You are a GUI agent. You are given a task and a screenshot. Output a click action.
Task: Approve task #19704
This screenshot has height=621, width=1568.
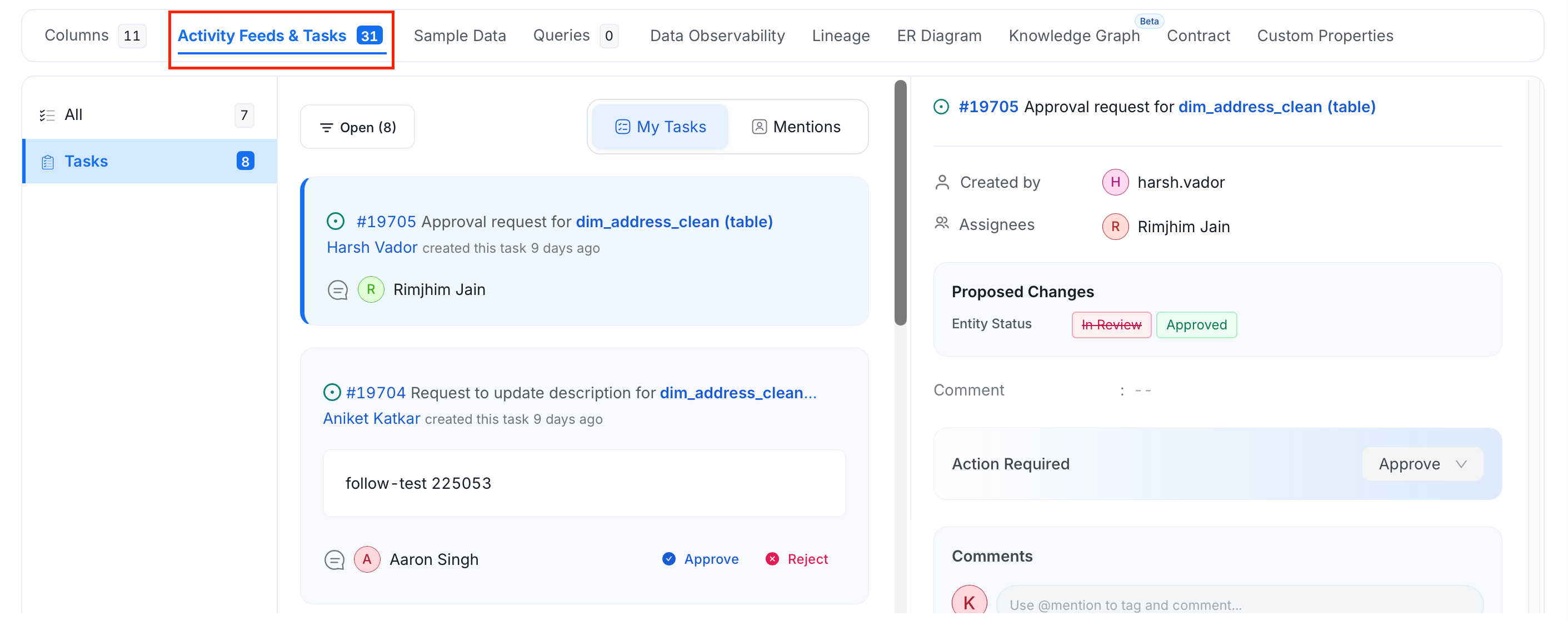(x=700, y=559)
